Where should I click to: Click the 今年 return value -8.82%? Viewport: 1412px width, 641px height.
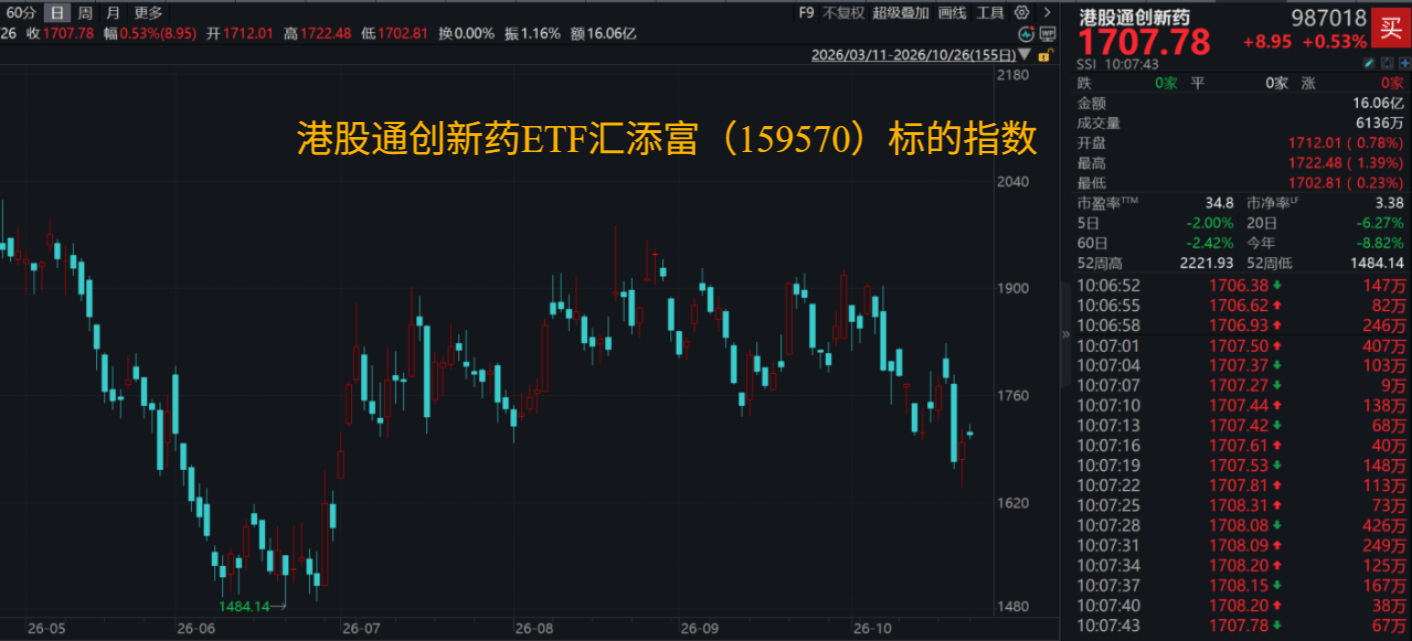pyautogui.click(x=1380, y=242)
